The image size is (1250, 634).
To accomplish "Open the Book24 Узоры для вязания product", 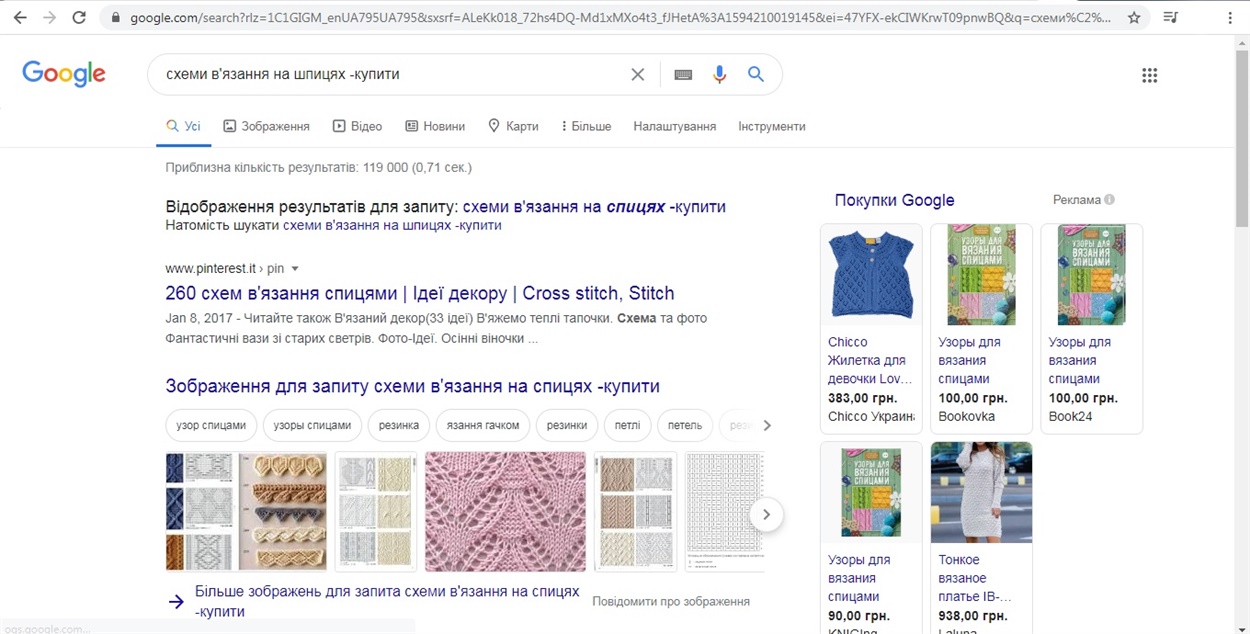I will [1091, 328].
